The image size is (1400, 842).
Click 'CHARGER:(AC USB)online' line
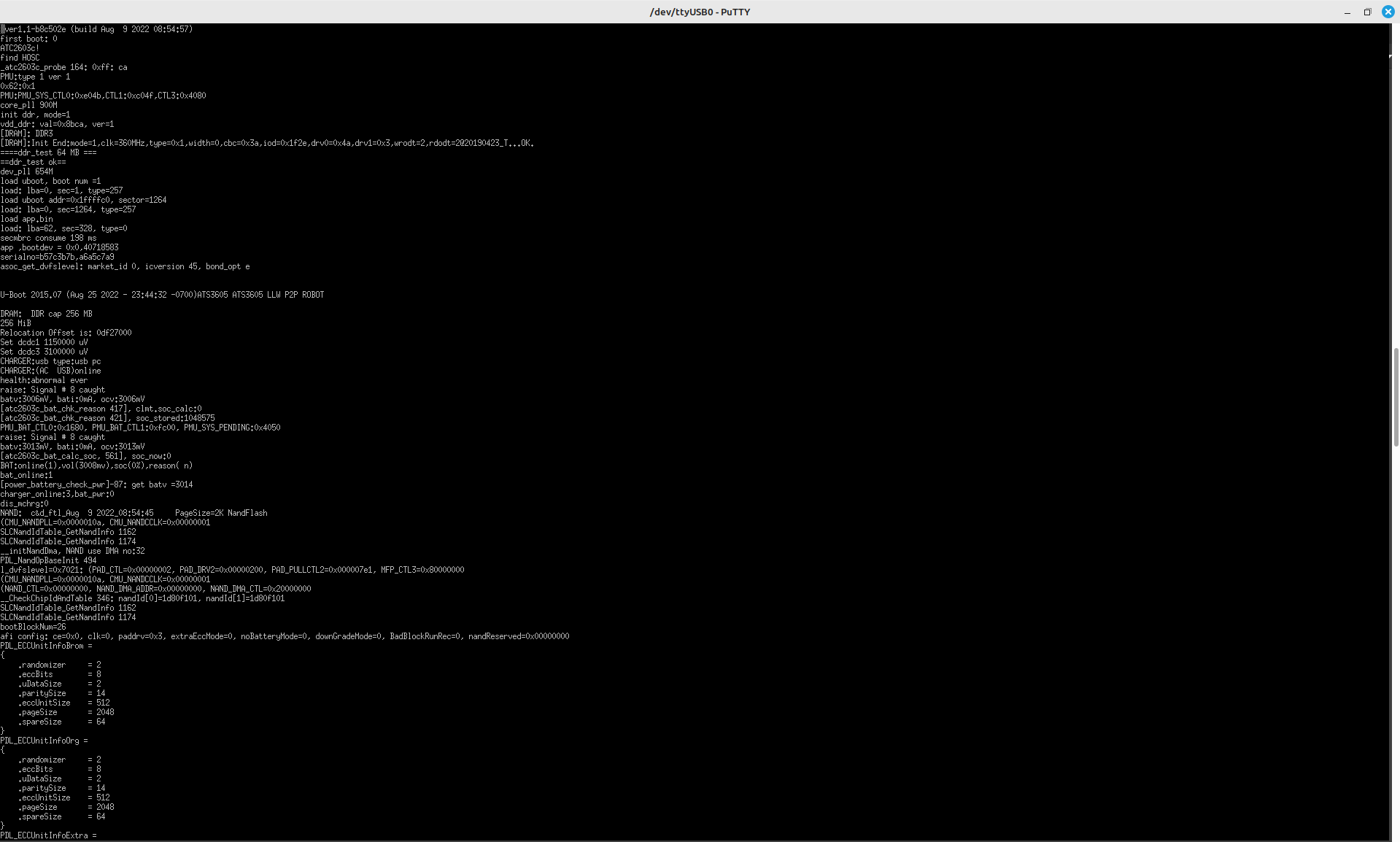pos(50,371)
